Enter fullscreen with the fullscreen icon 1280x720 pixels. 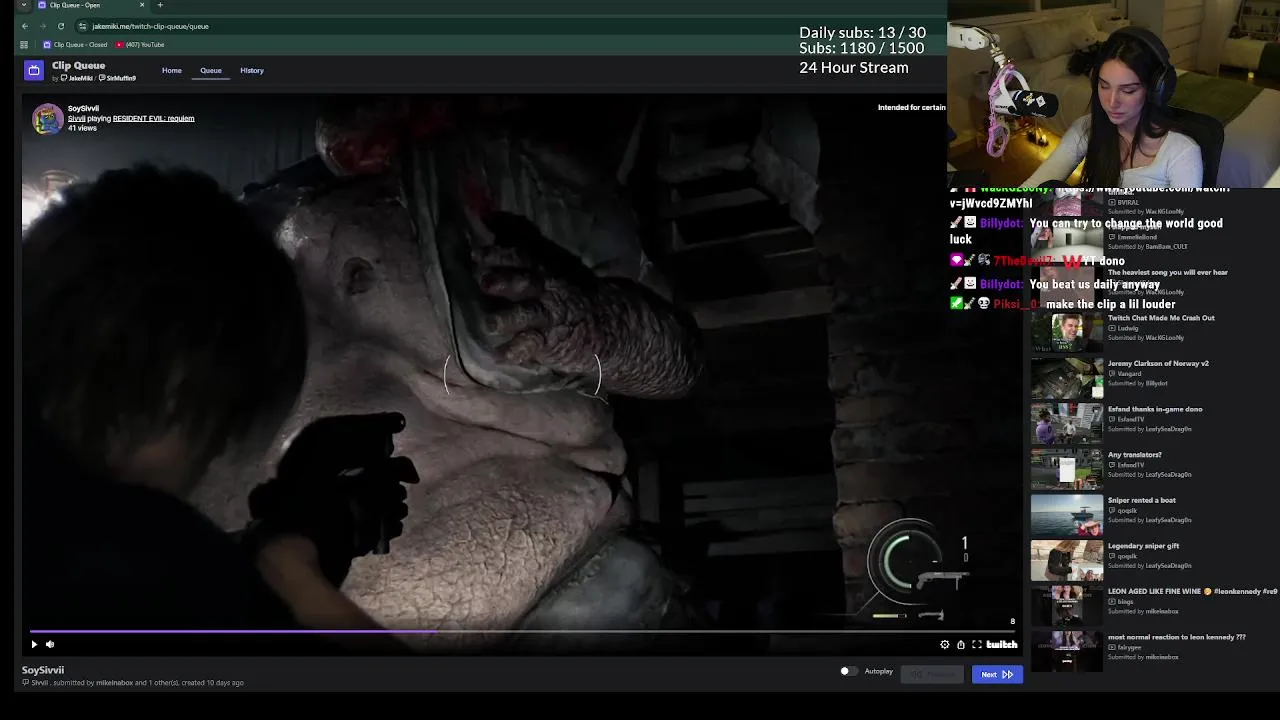(x=977, y=645)
